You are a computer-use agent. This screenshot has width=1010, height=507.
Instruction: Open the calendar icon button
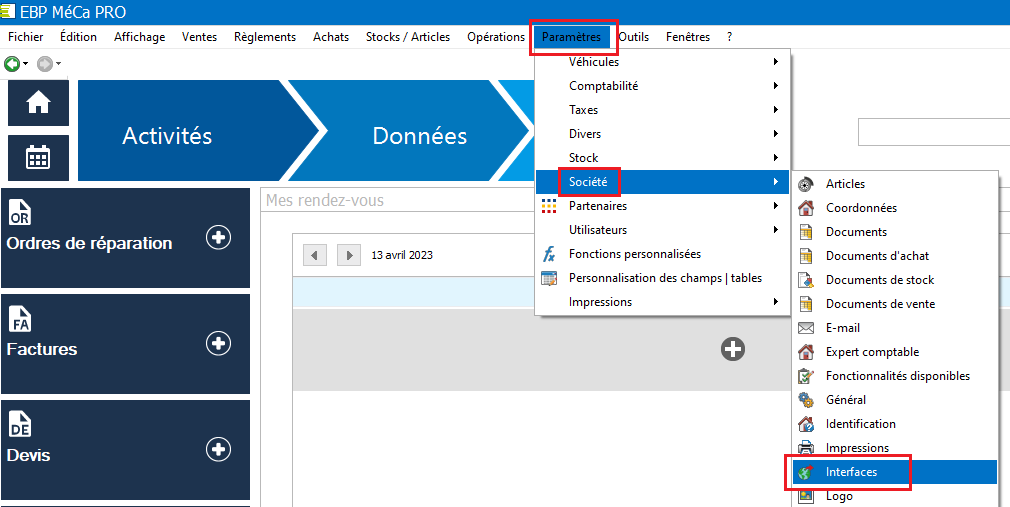(x=38, y=157)
